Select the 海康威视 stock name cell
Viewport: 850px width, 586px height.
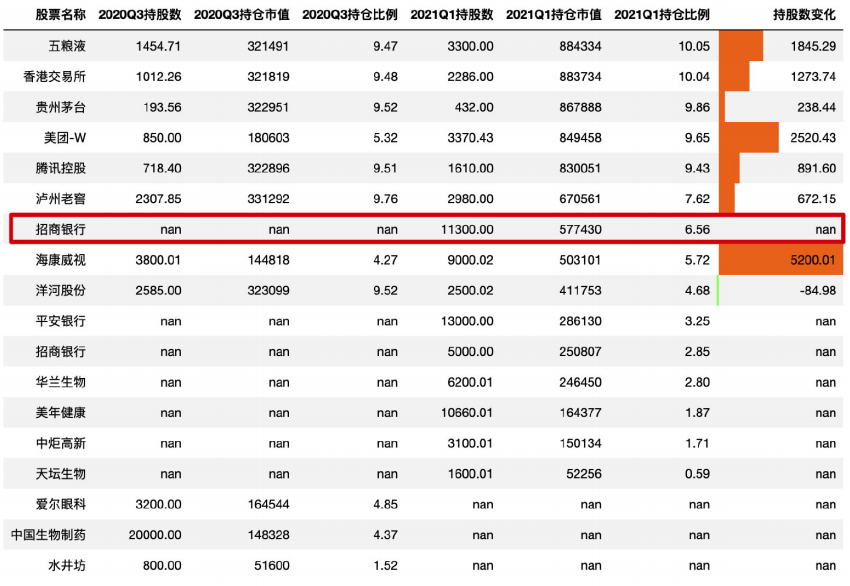60,260
